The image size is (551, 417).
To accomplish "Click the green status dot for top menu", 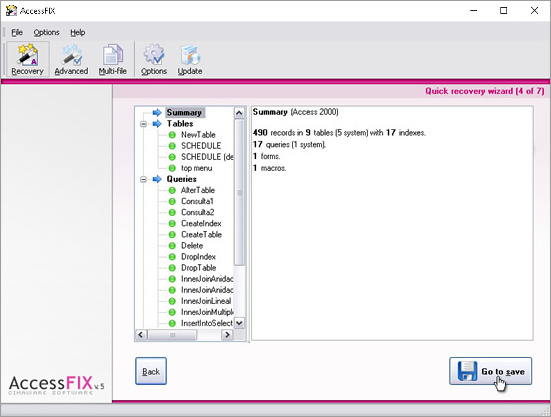I will (172, 168).
